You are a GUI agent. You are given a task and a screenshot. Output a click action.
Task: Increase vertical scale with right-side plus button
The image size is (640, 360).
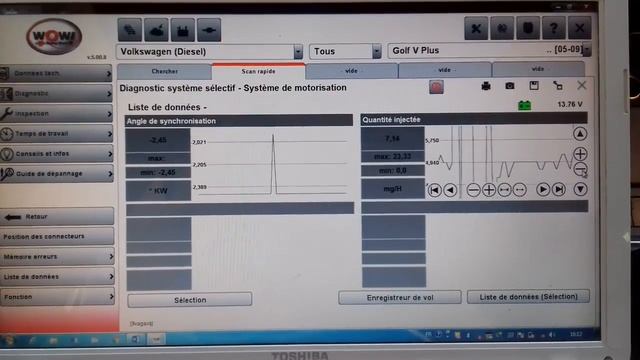580,154
